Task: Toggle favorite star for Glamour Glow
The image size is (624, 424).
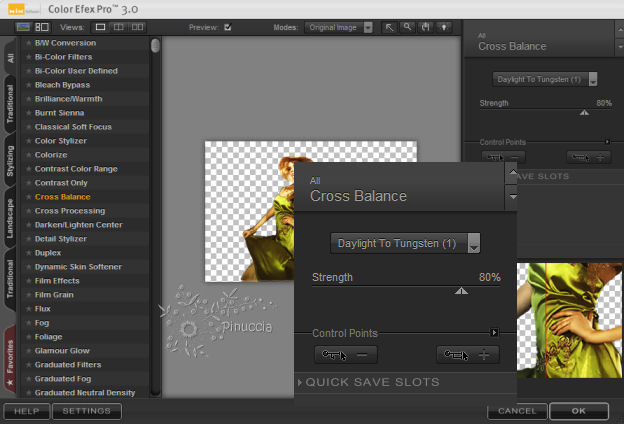Action: 29,351
